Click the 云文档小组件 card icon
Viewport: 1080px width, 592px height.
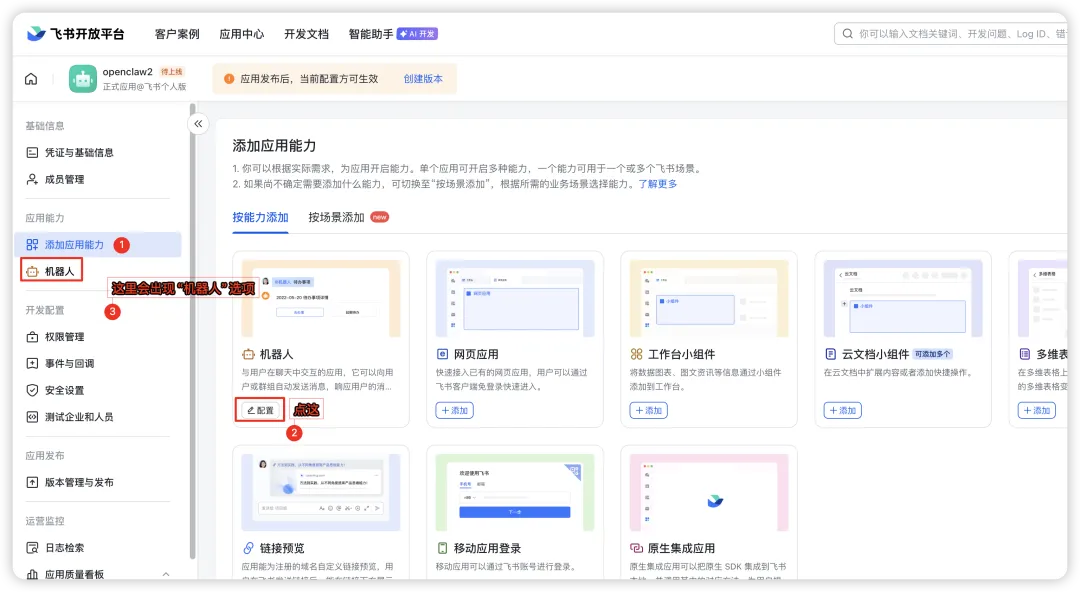point(831,354)
